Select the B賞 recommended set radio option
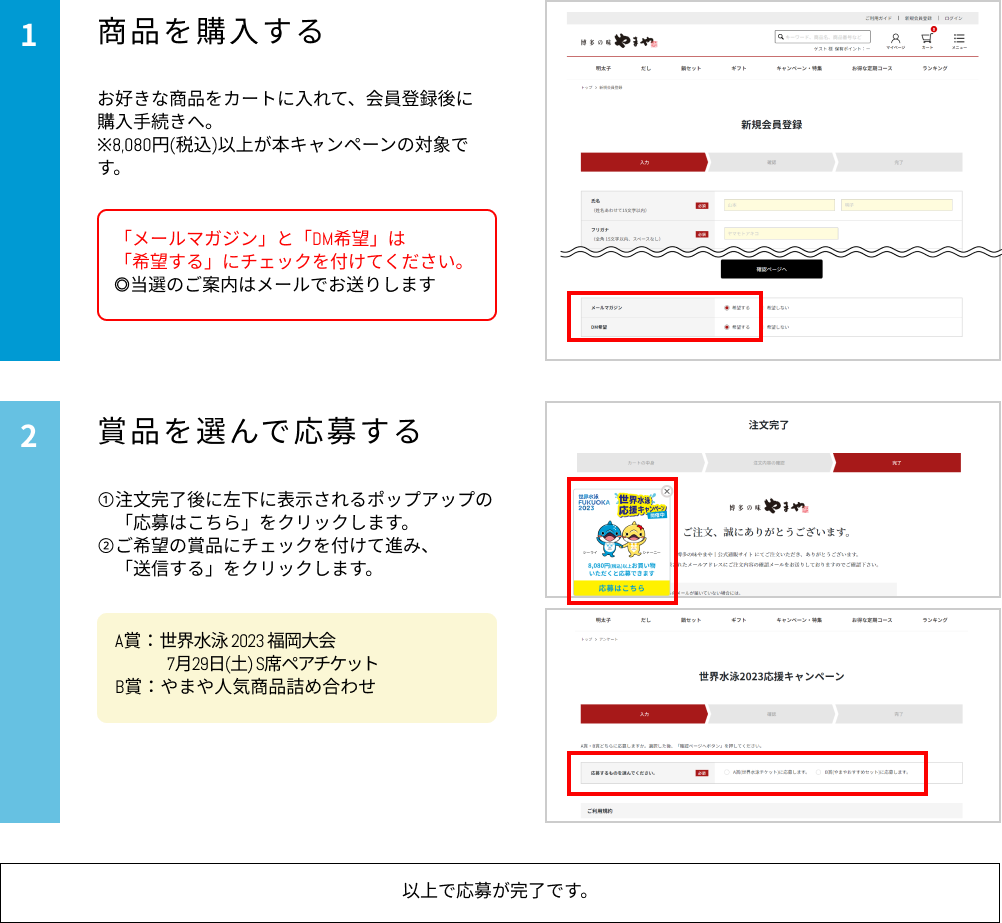 tap(819, 772)
